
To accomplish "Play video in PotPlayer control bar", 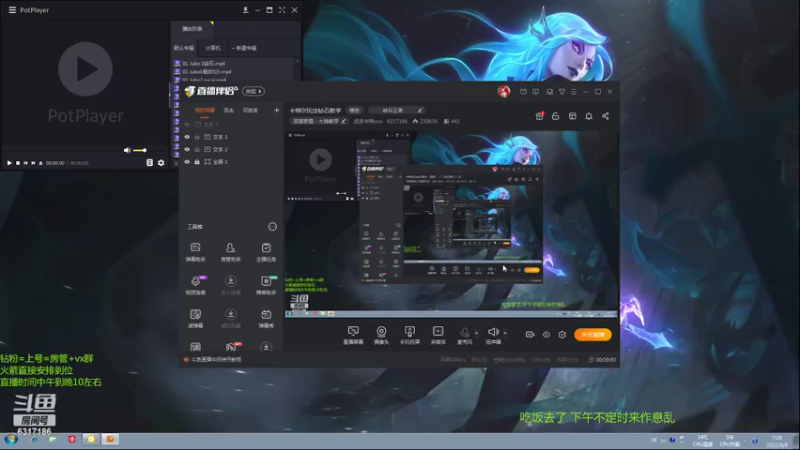I will (x=9, y=163).
